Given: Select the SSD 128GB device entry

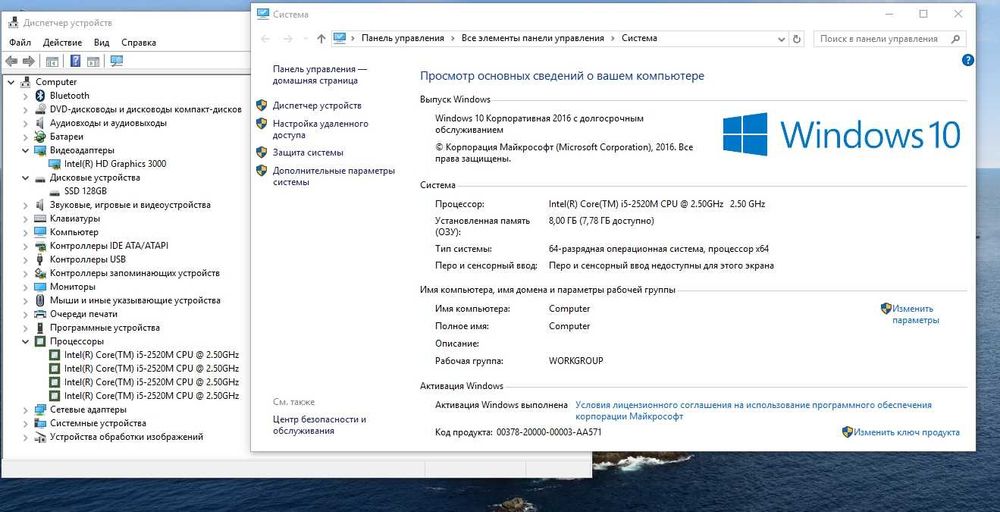Looking at the screenshot, I should coord(85,191).
